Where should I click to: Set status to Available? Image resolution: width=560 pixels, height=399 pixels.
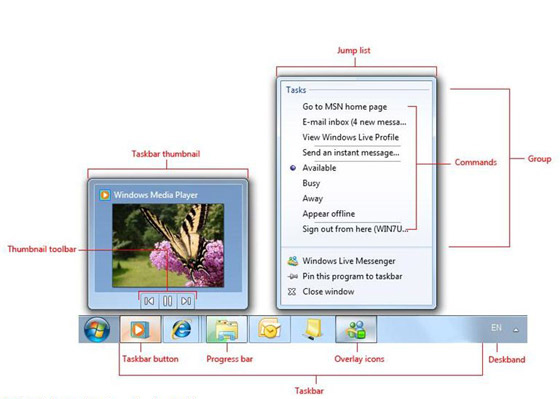tap(319, 168)
